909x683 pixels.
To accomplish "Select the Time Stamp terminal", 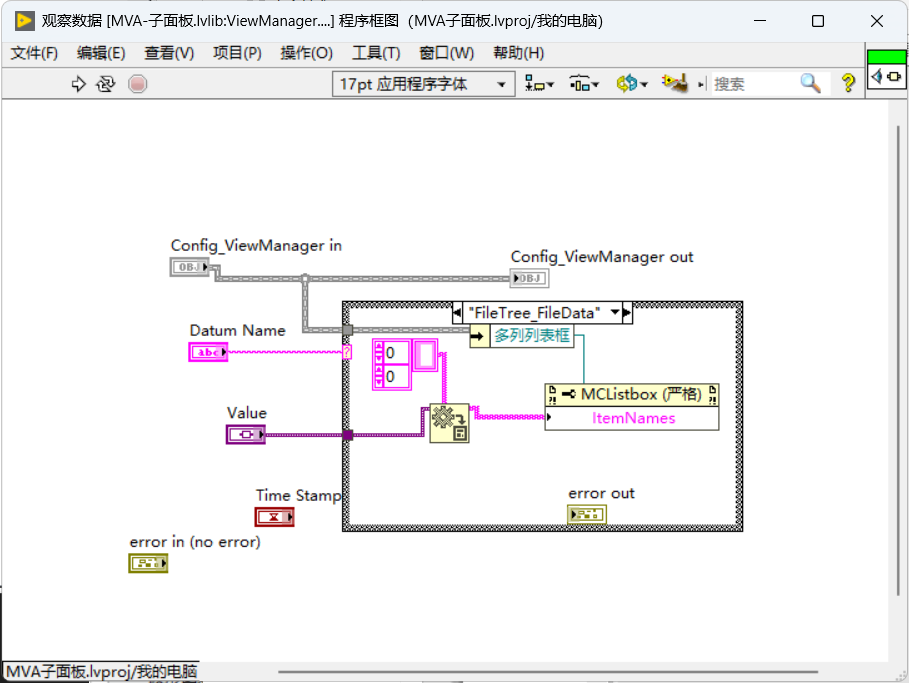I will (x=274, y=517).
